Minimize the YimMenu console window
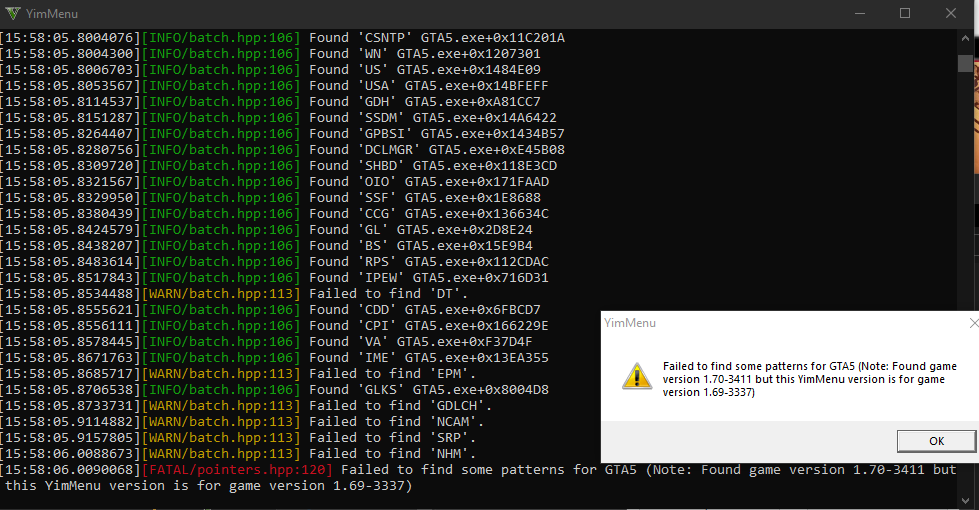The width and height of the screenshot is (979, 510). [x=860, y=13]
